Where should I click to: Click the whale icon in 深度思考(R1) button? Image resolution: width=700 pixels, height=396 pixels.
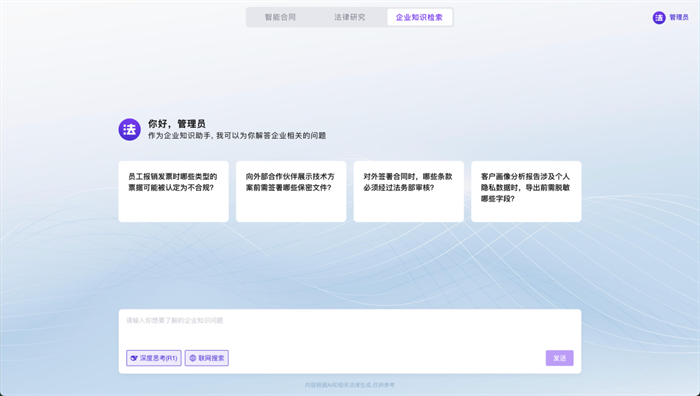(x=134, y=358)
